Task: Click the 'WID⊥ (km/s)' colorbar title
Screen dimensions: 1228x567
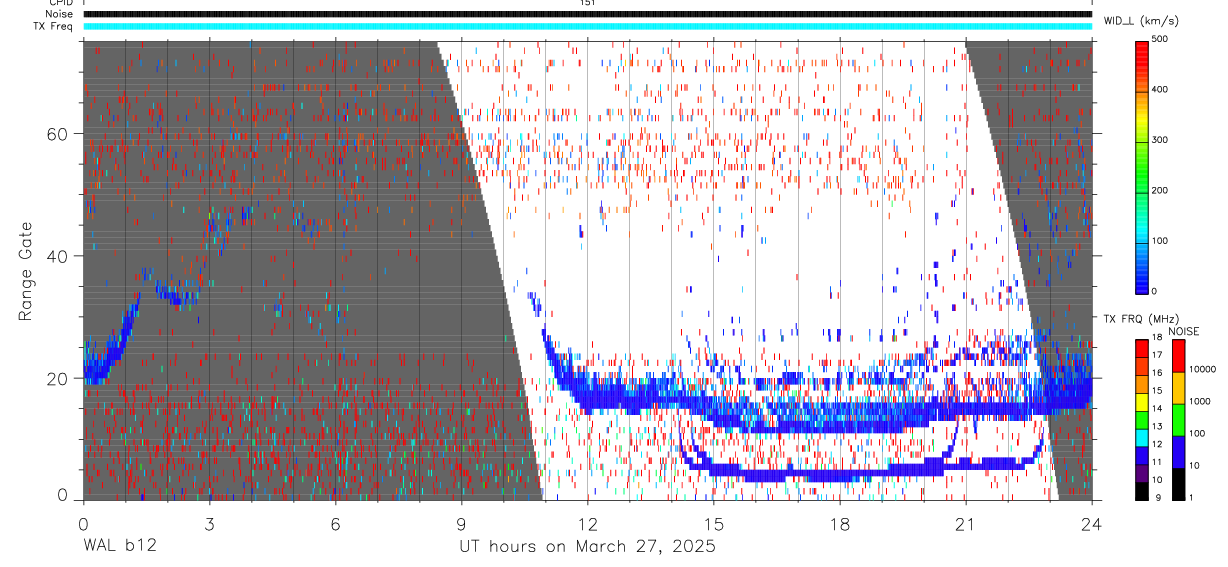Action: pos(1144,21)
